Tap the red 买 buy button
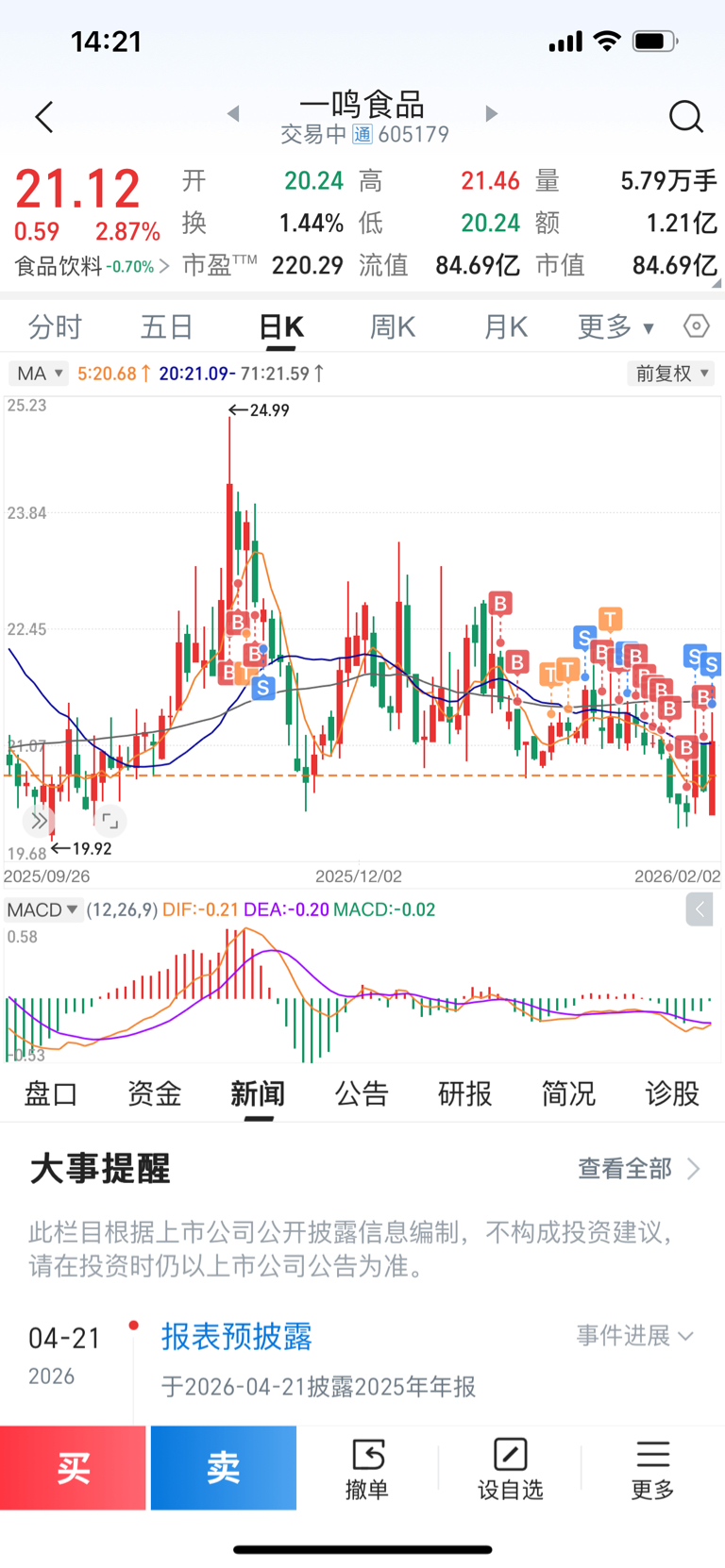The image size is (725, 1568). tap(73, 1467)
